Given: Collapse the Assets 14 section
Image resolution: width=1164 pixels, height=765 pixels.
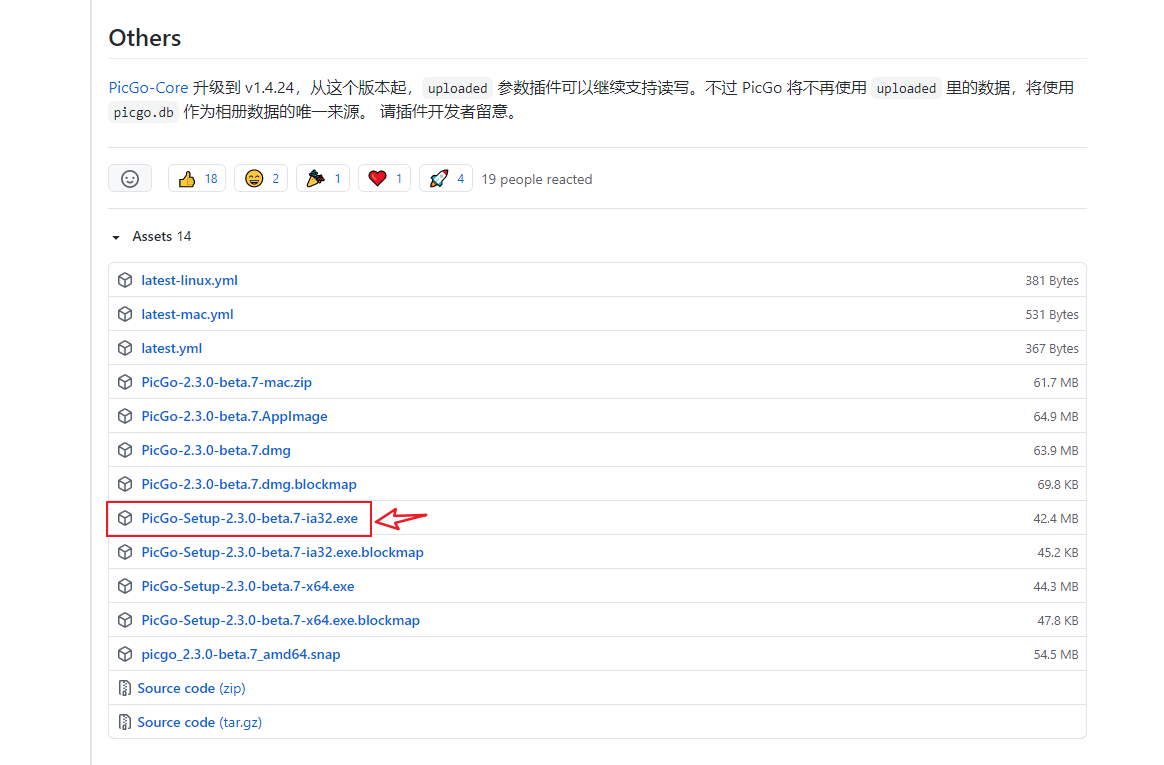Looking at the screenshot, I should coord(151,237).
